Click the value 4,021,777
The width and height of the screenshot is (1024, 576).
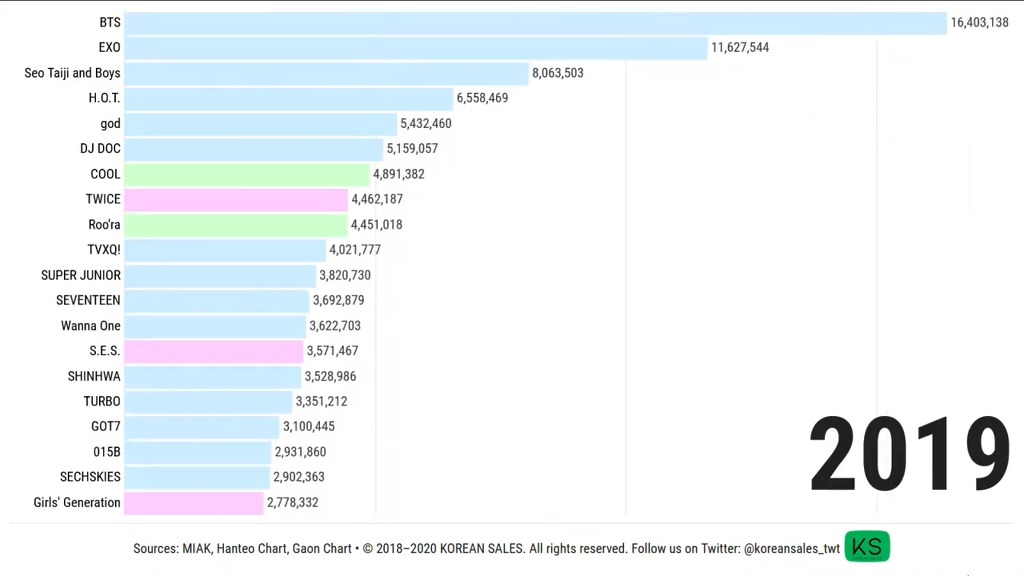click(355, 249)
